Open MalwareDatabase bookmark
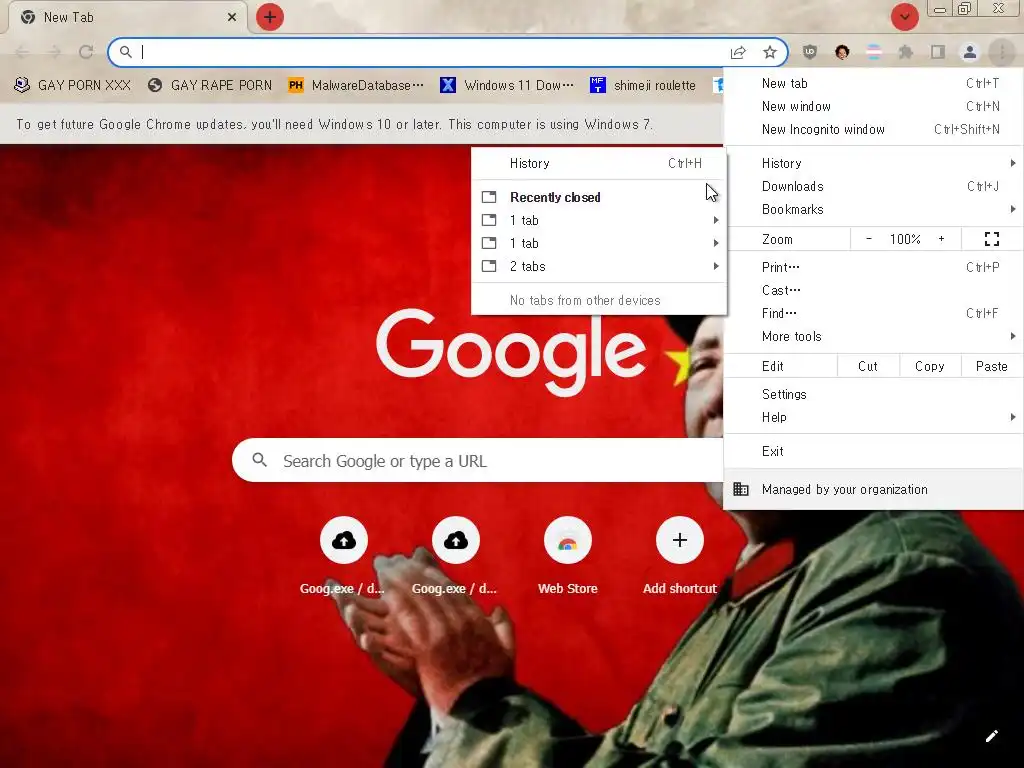Screen dimensions: 1024x768 click(356, 85)
